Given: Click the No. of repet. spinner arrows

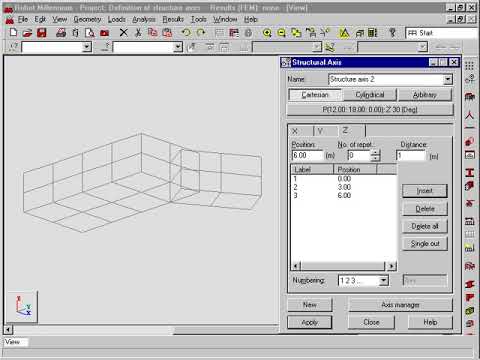Looking at the screenshot, I should 375,155.
